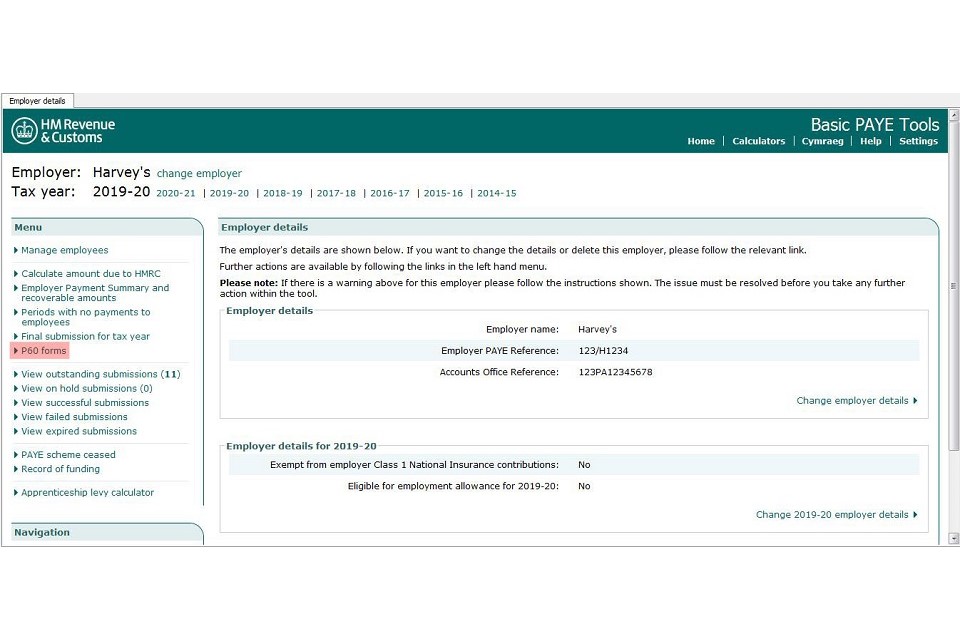Open Final submission for tax year
This screenshot has height=640, width=960.
85,336
